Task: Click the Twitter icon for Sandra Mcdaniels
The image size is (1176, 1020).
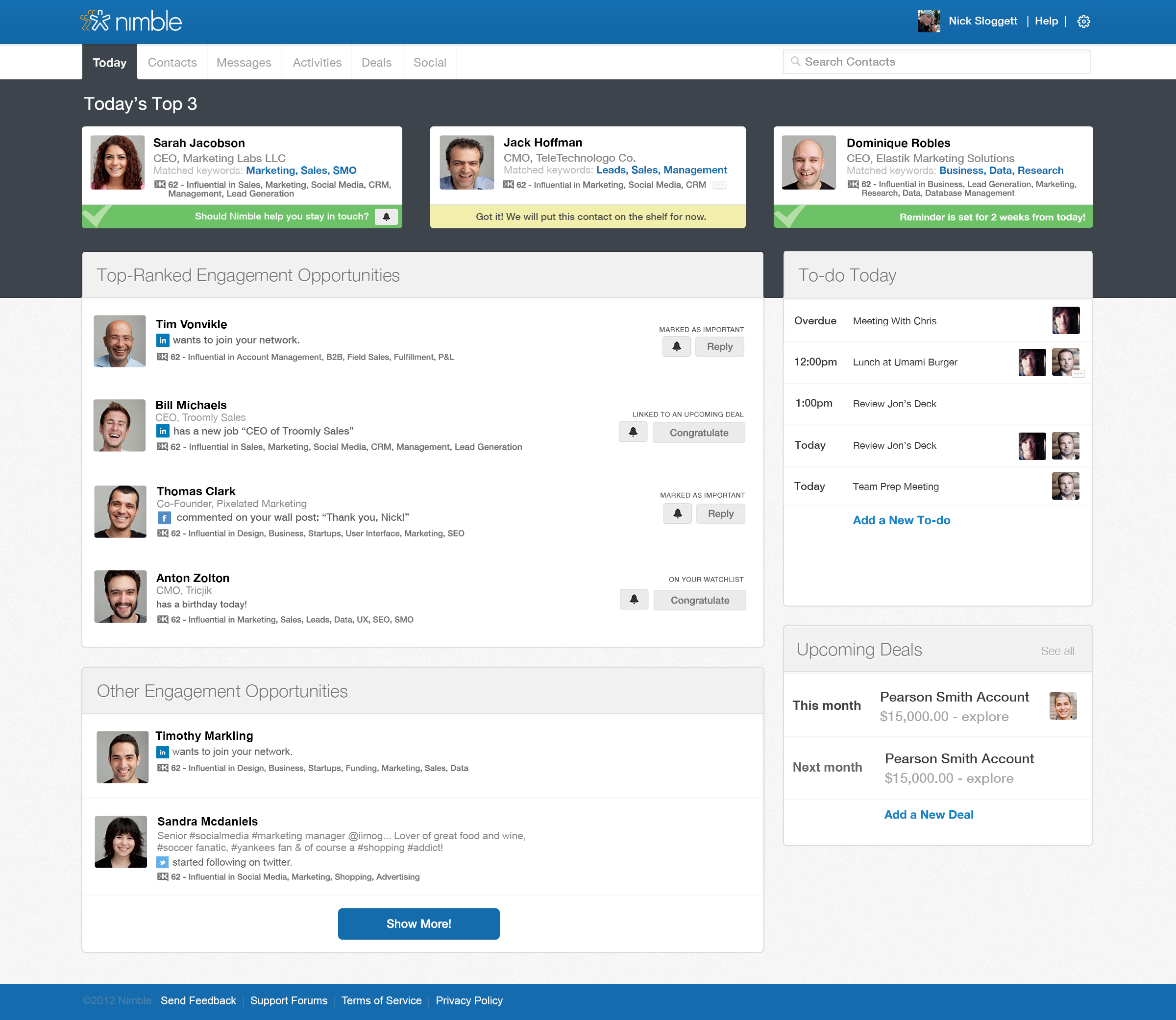Action: point(163,862)
